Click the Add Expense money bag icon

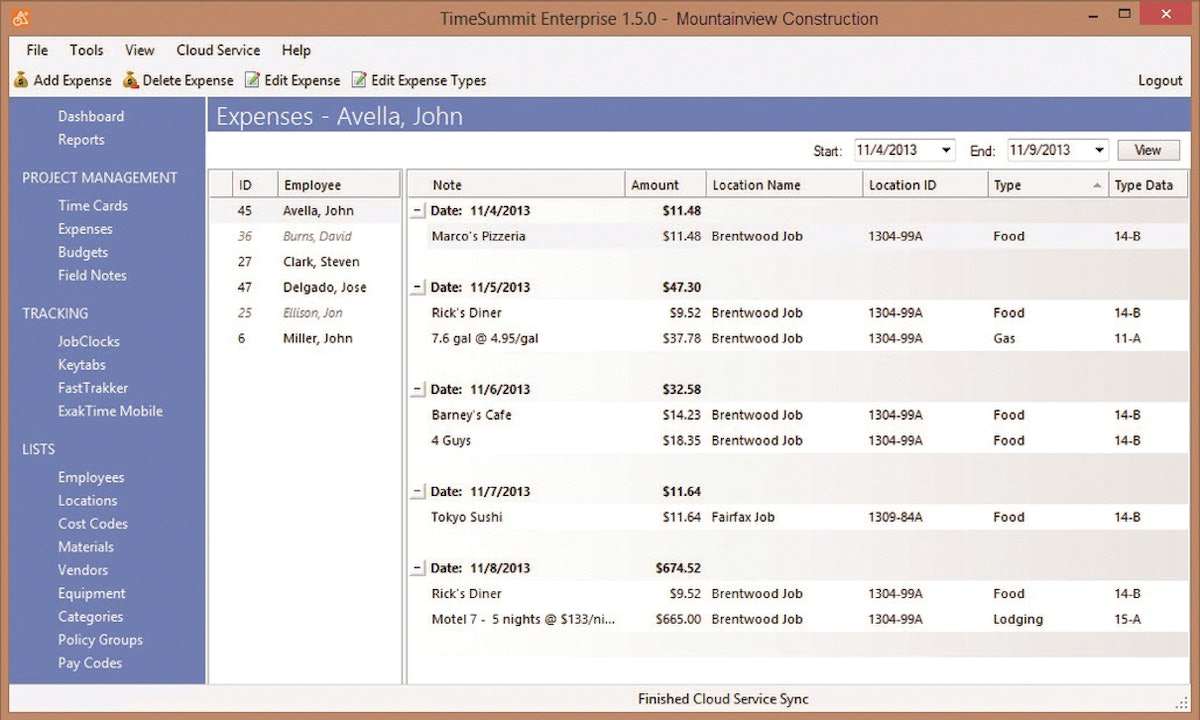click(20, 80)
